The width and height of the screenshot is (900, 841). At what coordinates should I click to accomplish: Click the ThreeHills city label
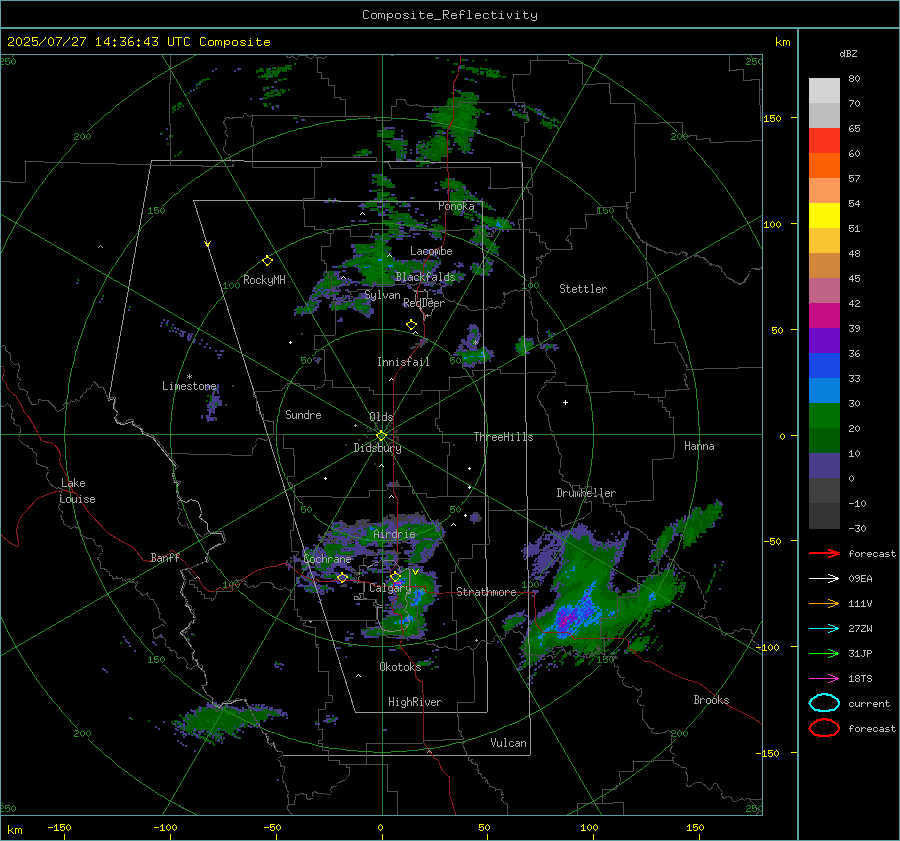[x=503, y=437]
